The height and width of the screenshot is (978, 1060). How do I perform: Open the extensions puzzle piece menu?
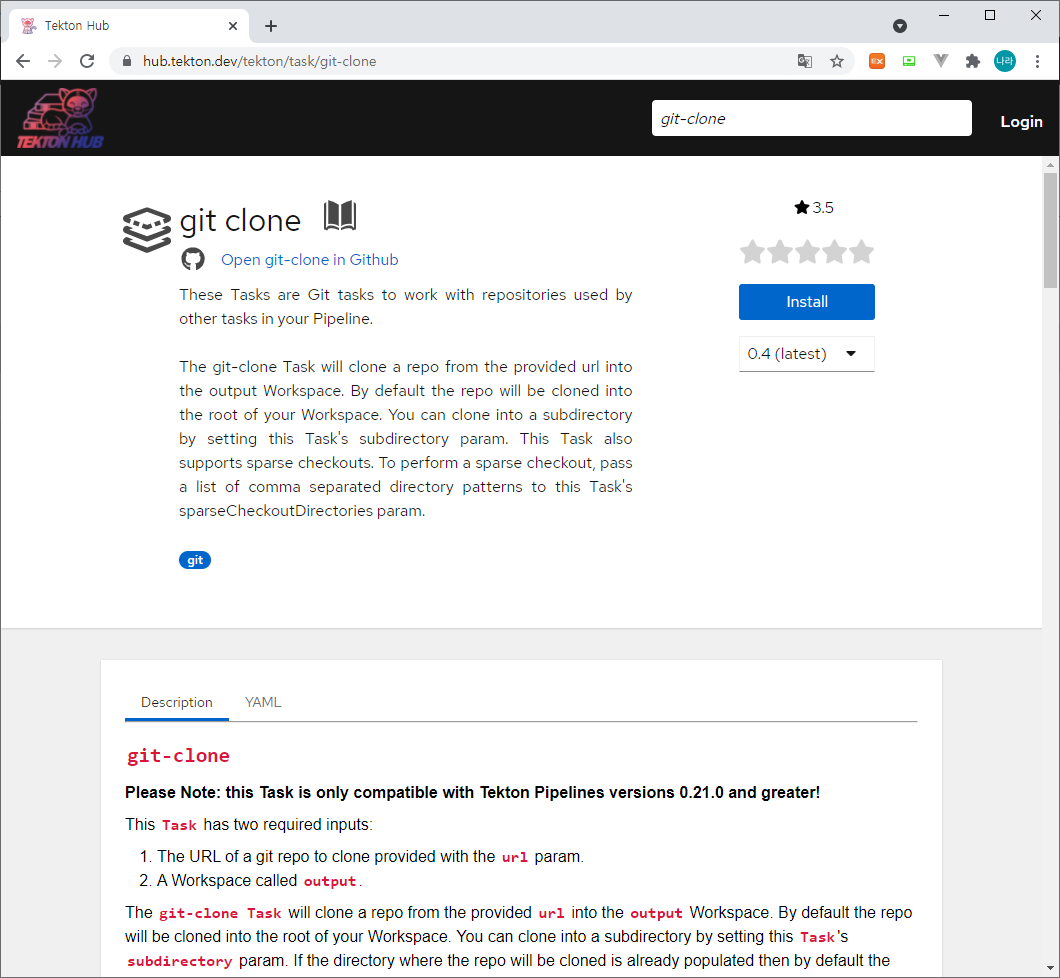(973, 61)
